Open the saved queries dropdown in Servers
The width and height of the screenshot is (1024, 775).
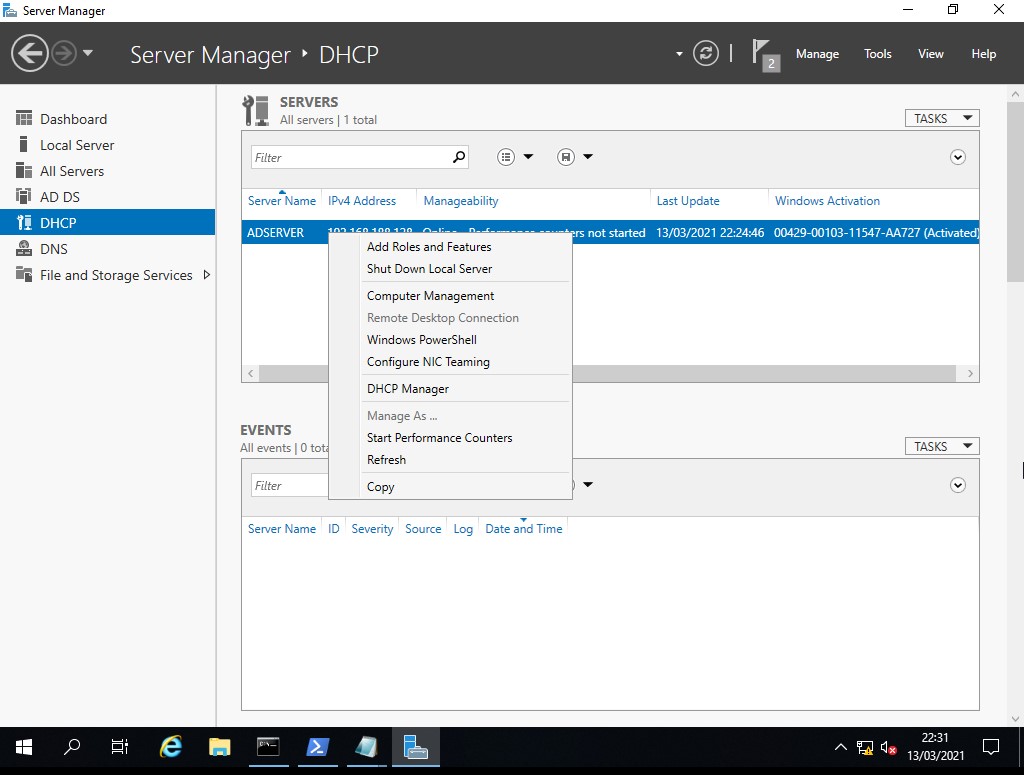575,157
